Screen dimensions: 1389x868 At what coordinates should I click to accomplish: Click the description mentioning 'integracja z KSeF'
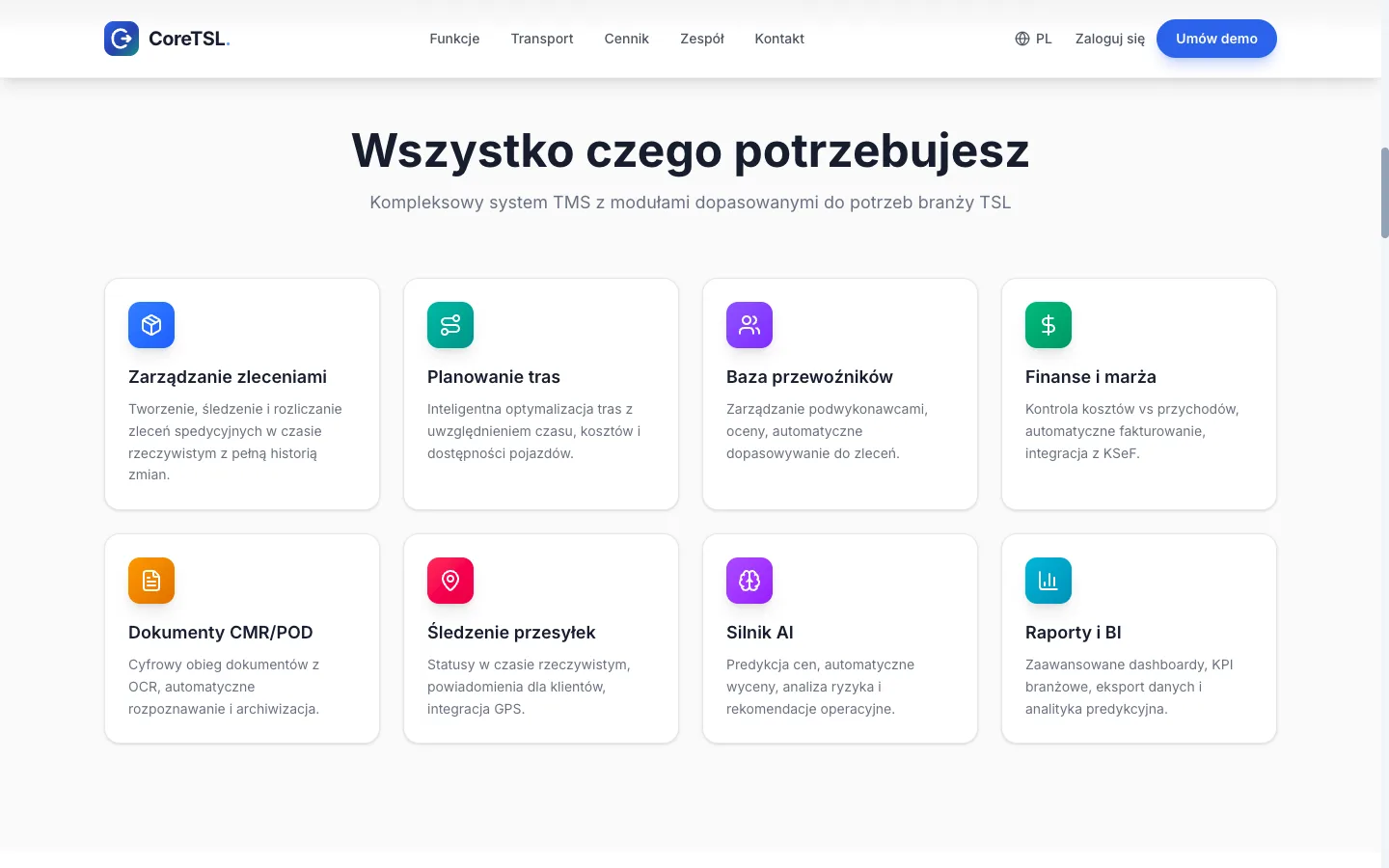click(1131, 431)
